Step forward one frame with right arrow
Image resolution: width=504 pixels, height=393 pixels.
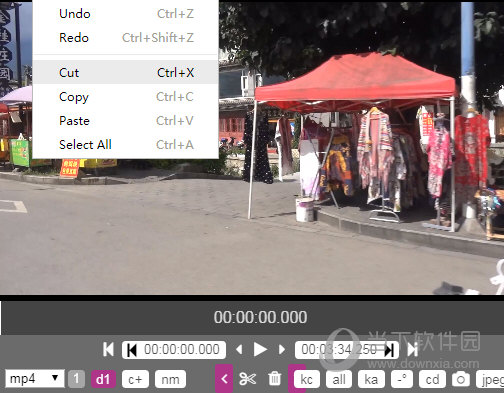282,350
